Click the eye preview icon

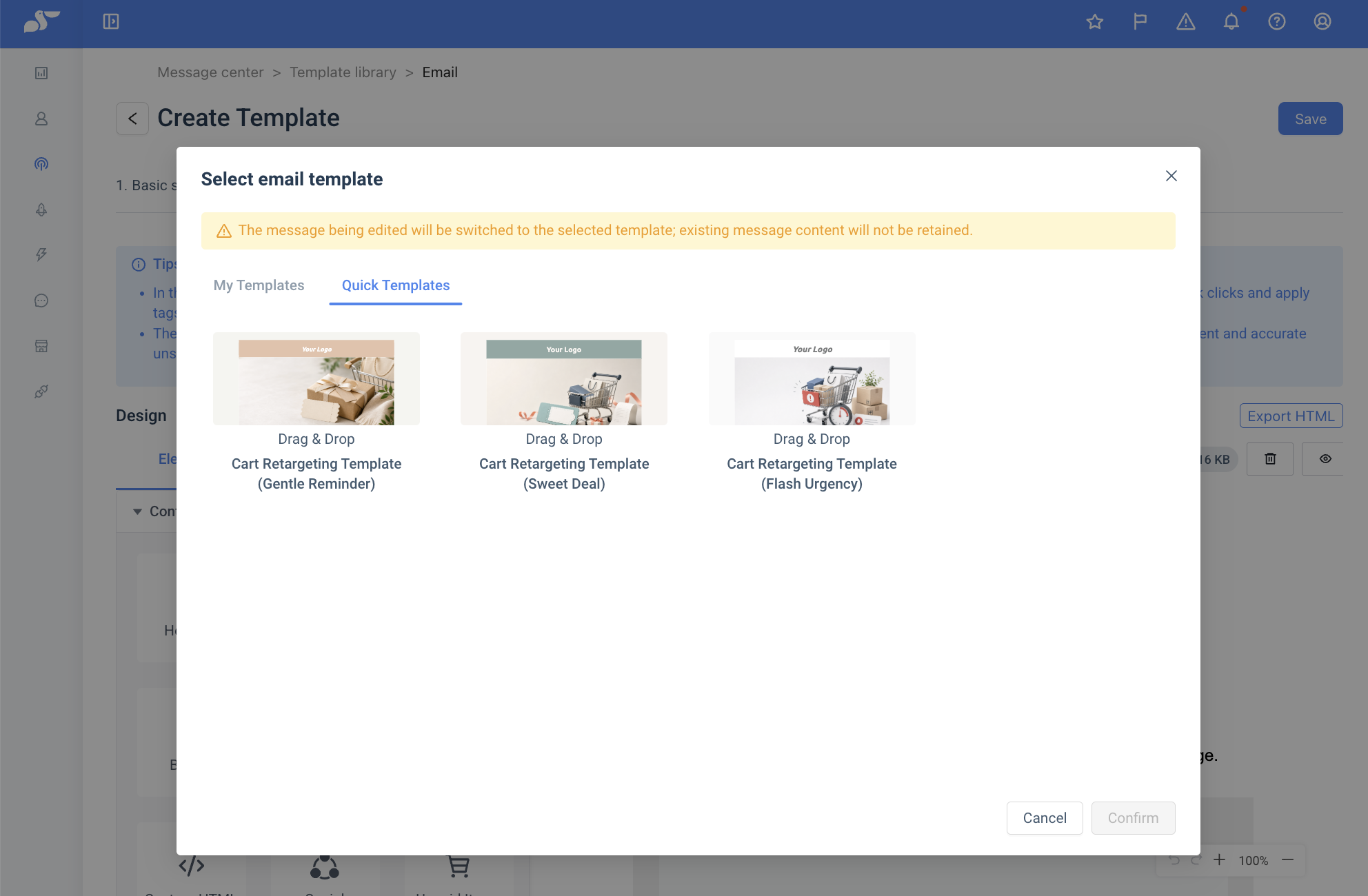pyautogui.click(x=1325, y=459)
